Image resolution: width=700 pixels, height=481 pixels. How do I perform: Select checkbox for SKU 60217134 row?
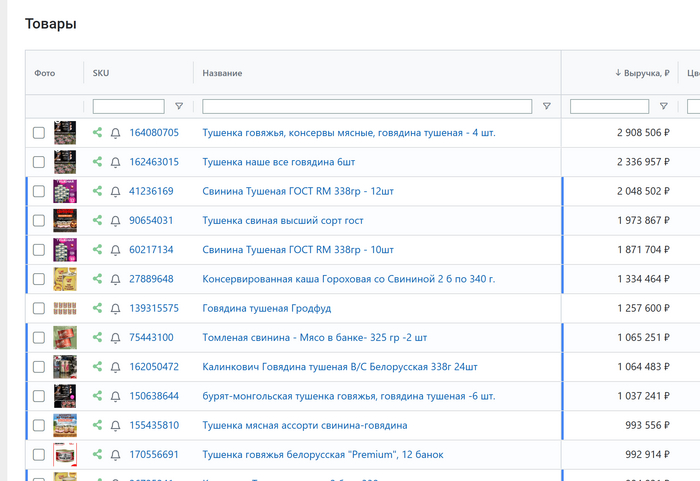(39, 250)
